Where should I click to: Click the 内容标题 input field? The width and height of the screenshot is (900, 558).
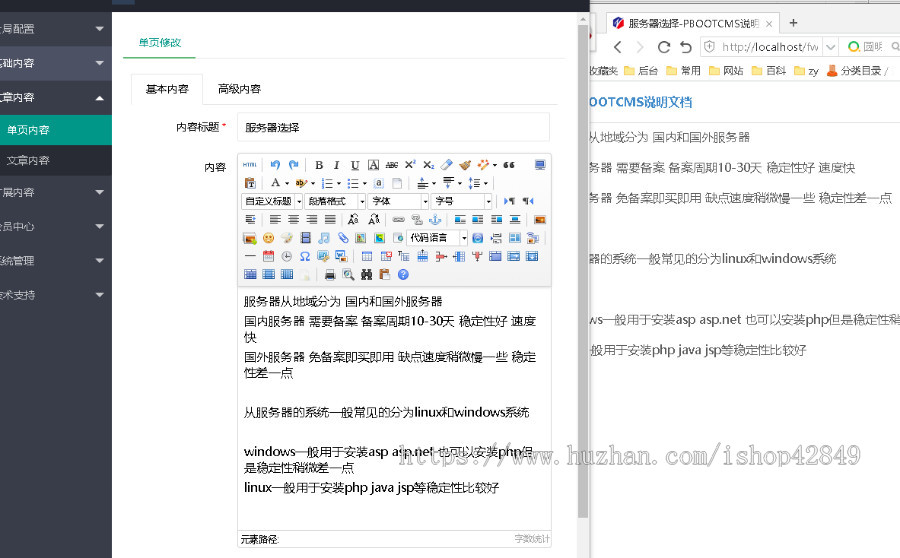coord(393,127)
